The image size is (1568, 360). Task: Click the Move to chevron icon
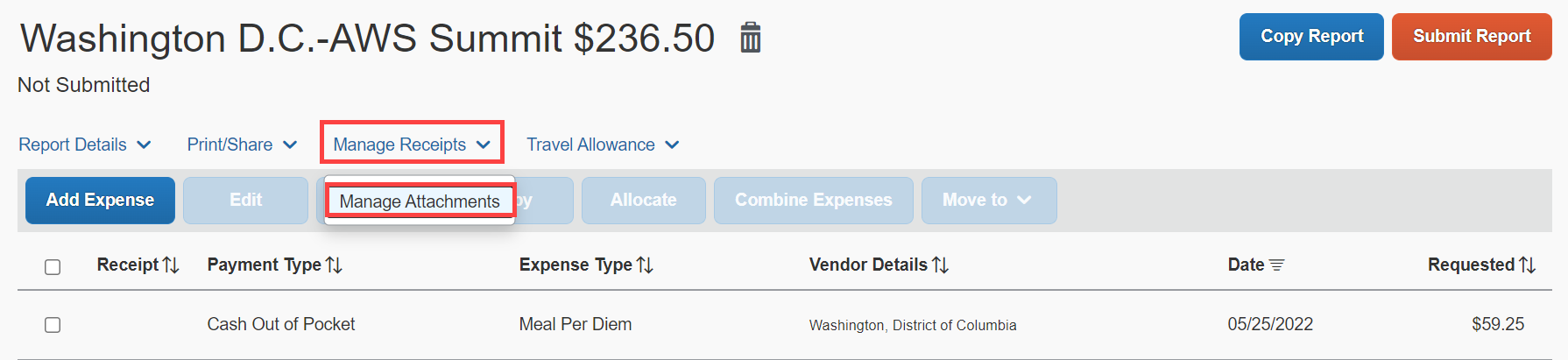1024,201
